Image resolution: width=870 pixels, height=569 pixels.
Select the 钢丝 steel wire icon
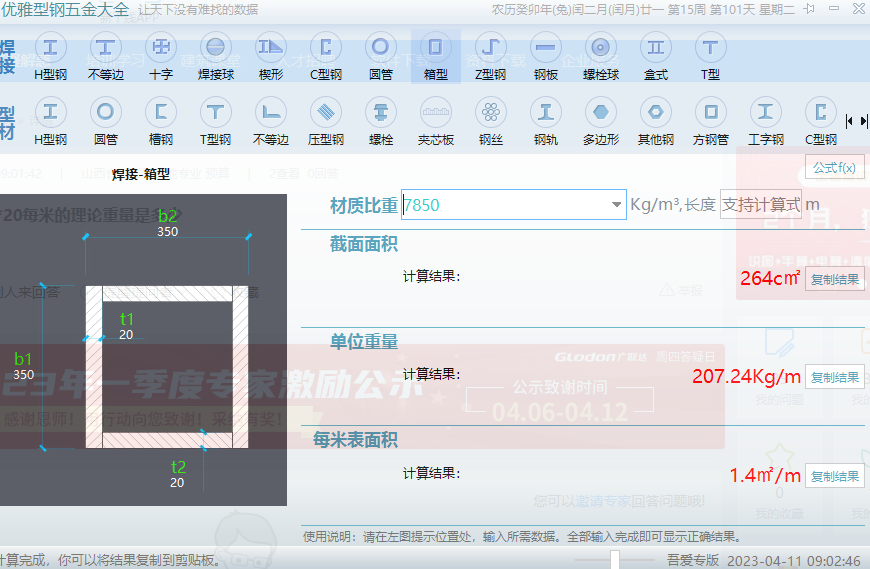tap(490, 121)
